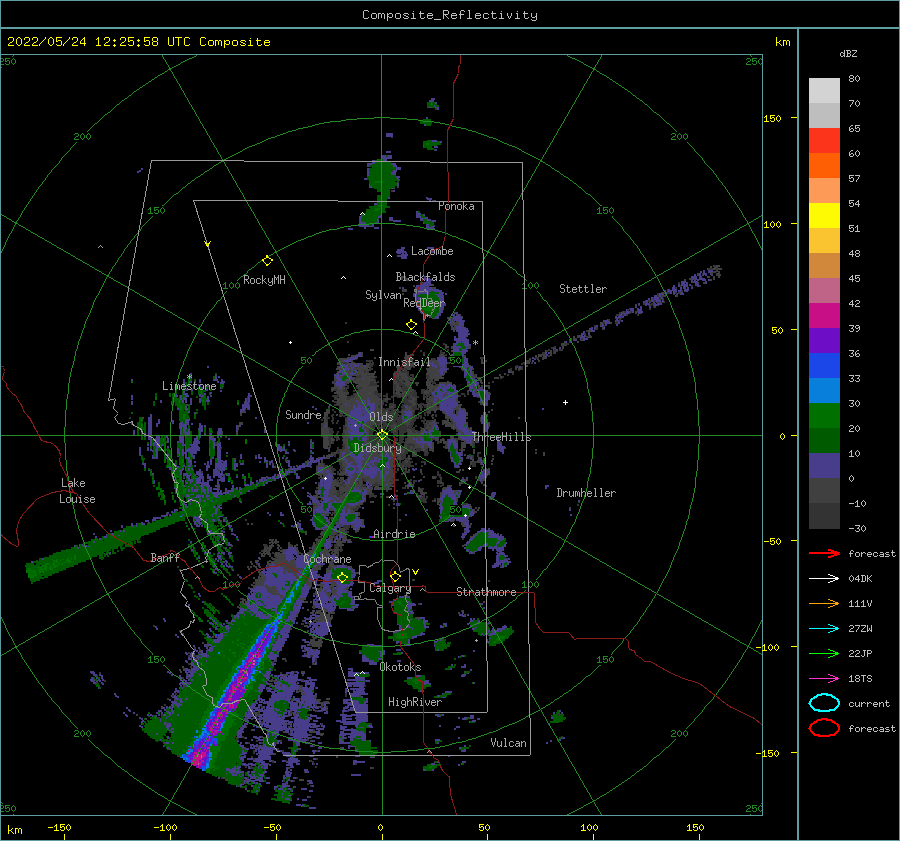The height and width of the screenshot is (841, 900).
Task: Click the Calgary city label
Action: (390, 588)
